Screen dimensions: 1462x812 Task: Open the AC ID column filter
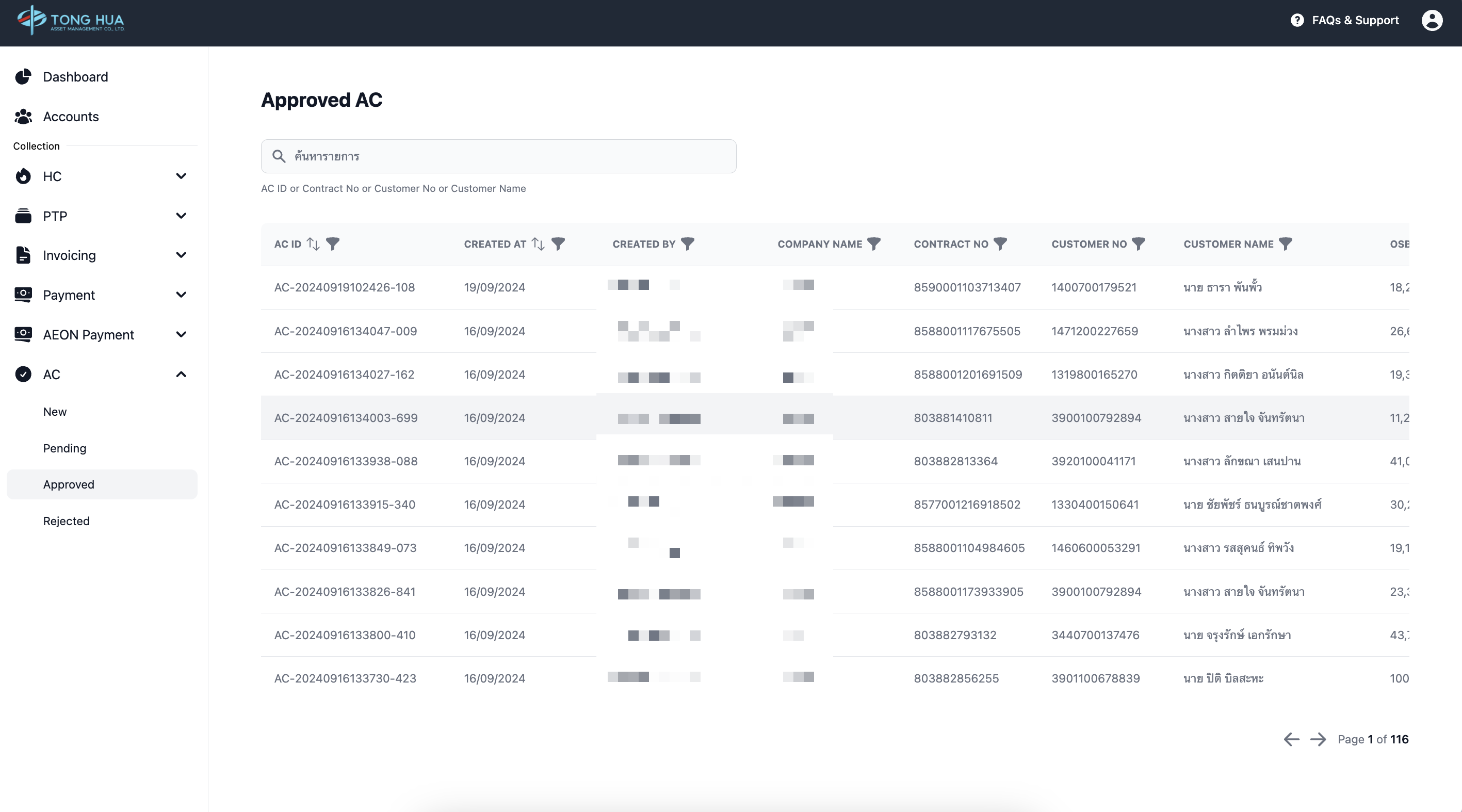(x=333, y=244)
